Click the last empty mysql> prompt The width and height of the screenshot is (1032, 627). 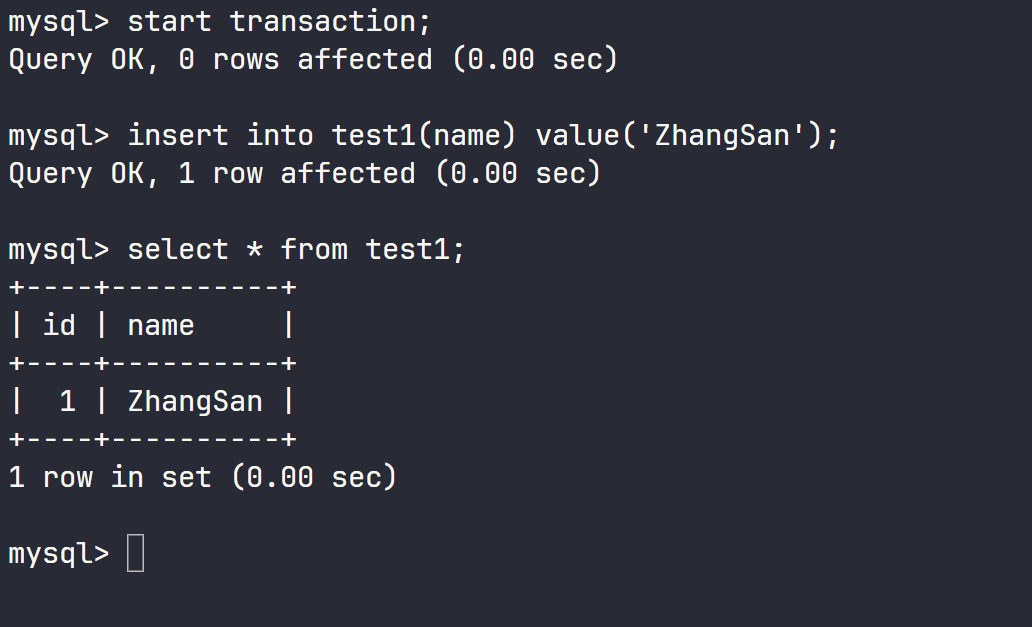[x=58, y=553]
